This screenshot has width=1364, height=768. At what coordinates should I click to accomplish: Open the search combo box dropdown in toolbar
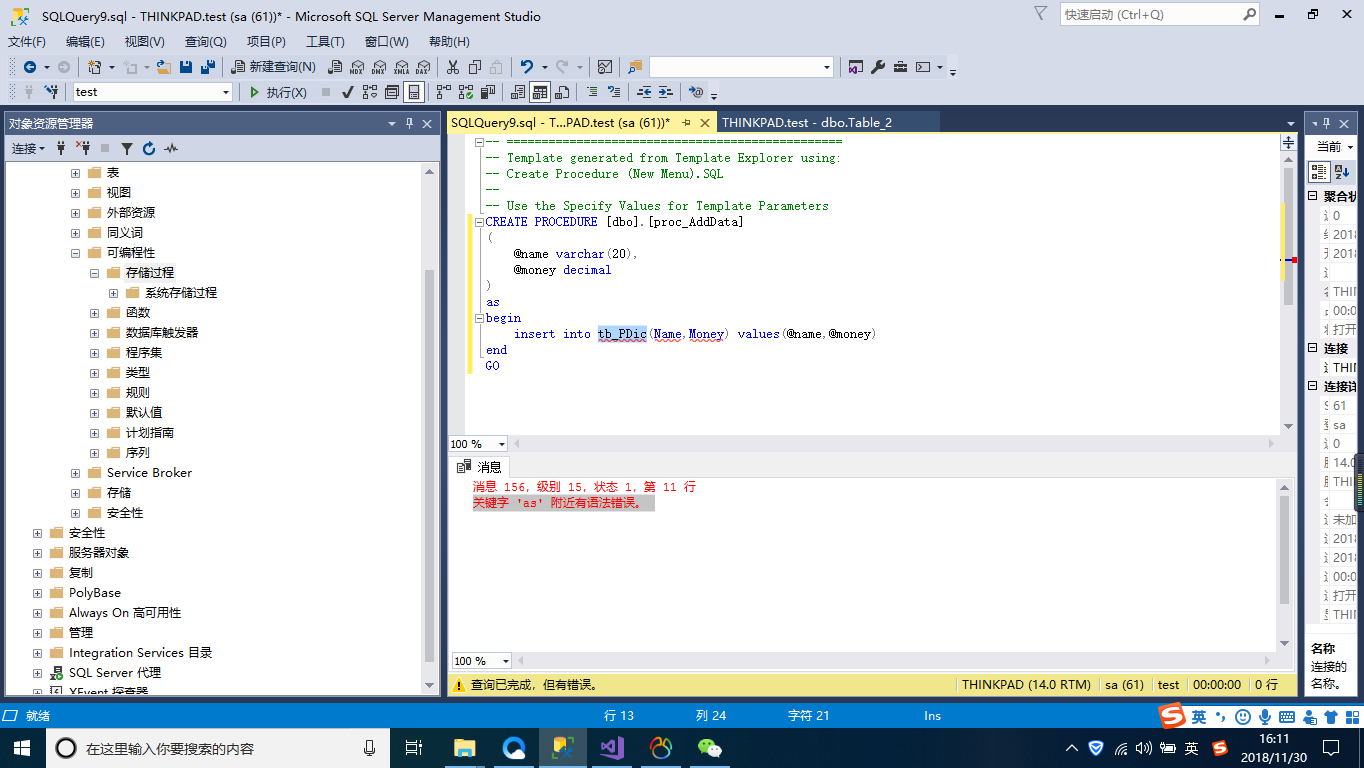point(827,67)
